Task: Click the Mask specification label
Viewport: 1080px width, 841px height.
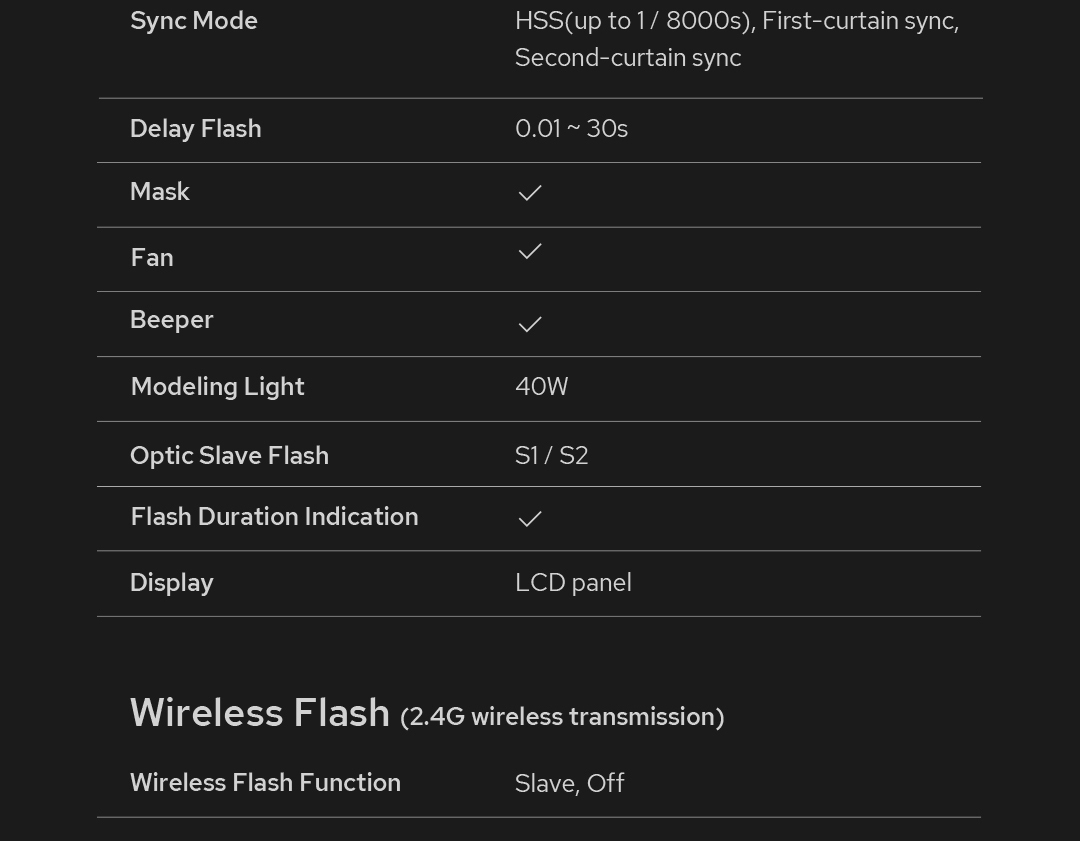Action: (160, 192)
